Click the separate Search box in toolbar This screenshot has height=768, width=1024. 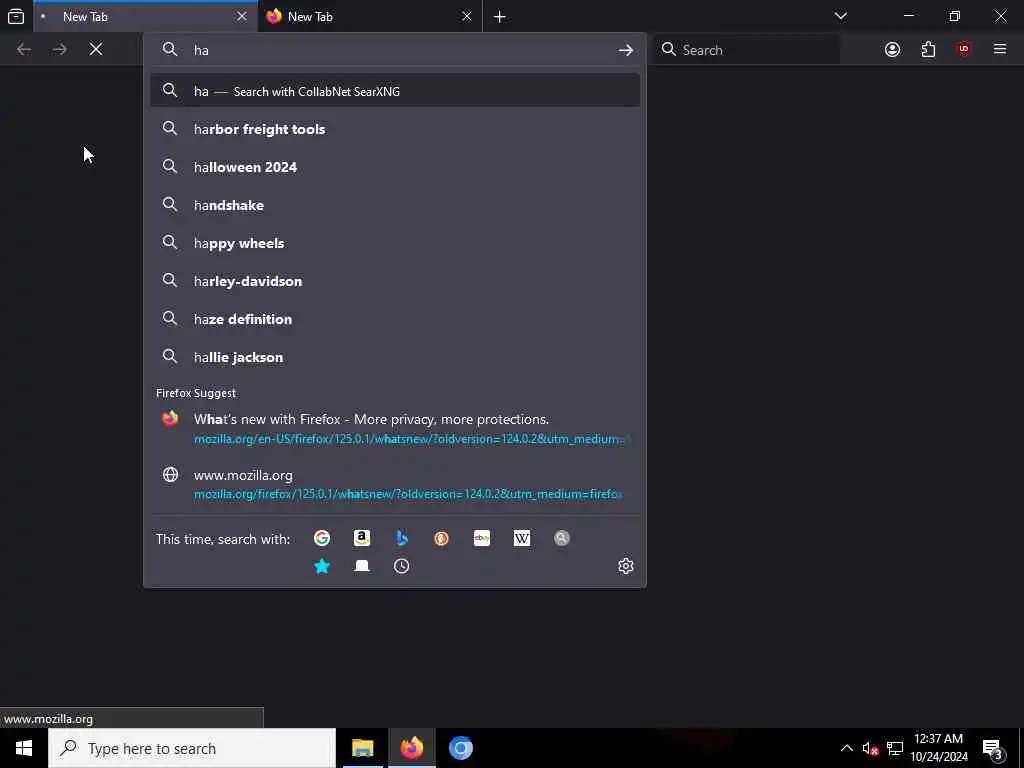point(746,50)
